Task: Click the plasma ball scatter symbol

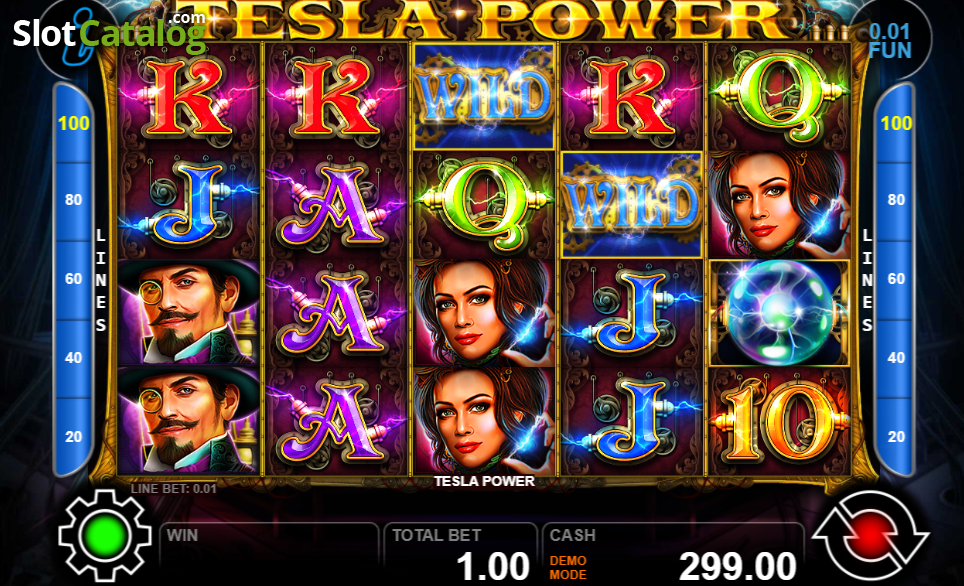Action: pyautogui.click(x=779, y=312)
